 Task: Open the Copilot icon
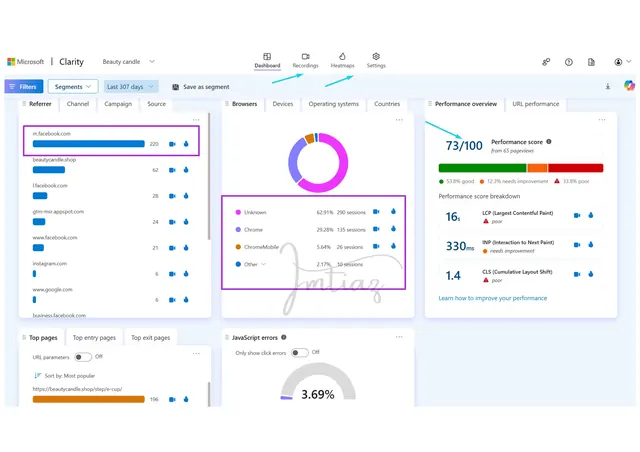(629, 85)
